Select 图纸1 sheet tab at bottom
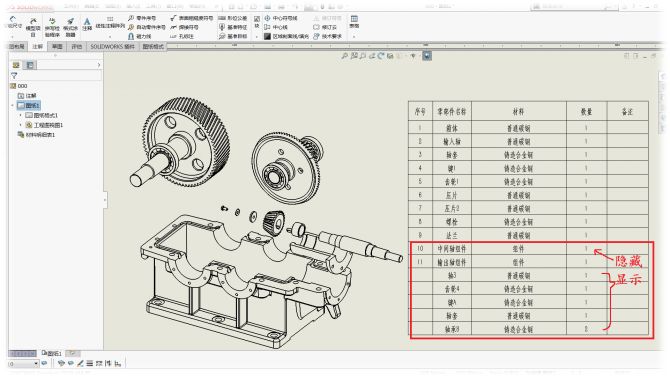The width and height of the screenshot is (670, 377). [52, 353]
